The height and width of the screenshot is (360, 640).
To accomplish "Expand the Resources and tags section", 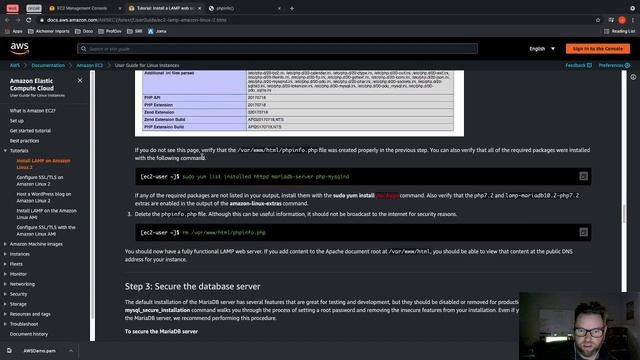I will (x=5, y=314).
